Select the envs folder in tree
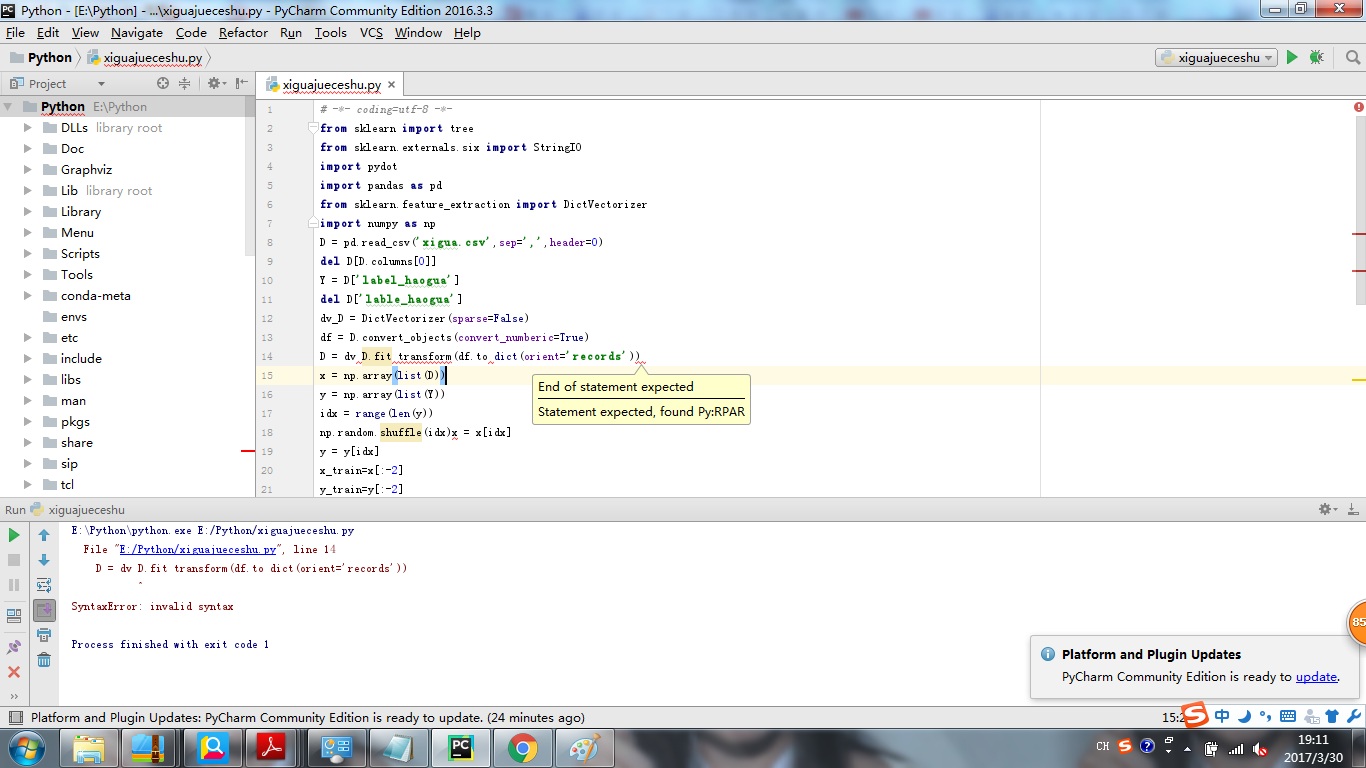Screen dimensions: 1366x768 pos(74,316)
